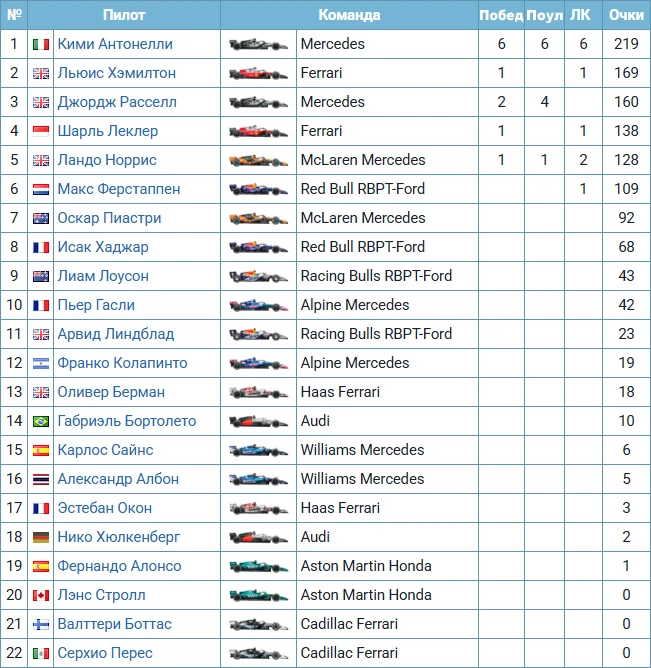Click the Monaco flag beside Шарль Леклер
651x668 pixels.
coord(41,131)
